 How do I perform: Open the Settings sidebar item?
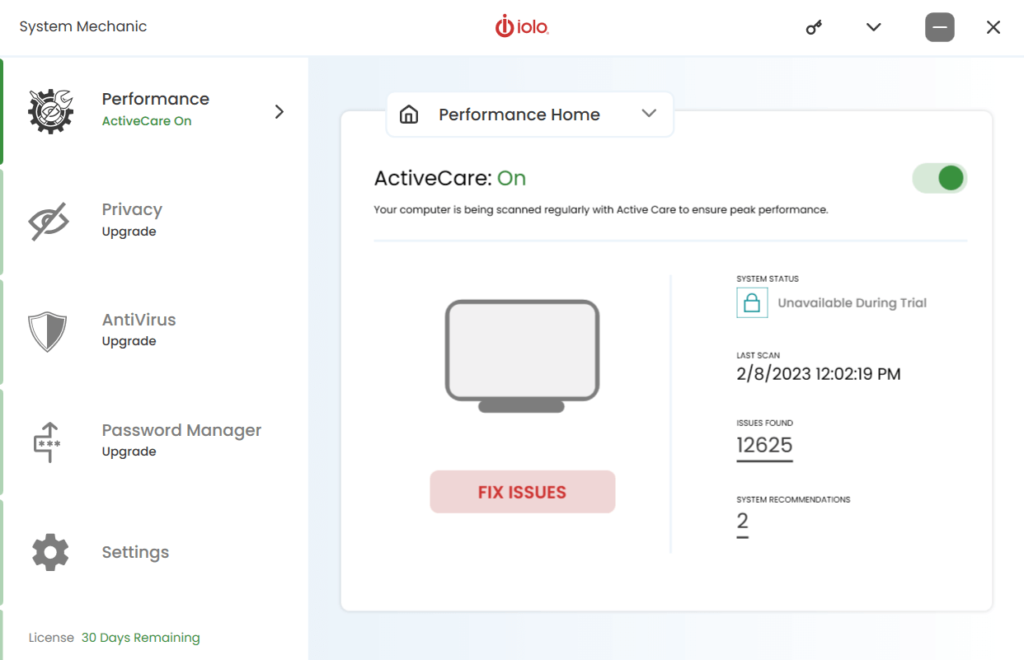point(154,552)
